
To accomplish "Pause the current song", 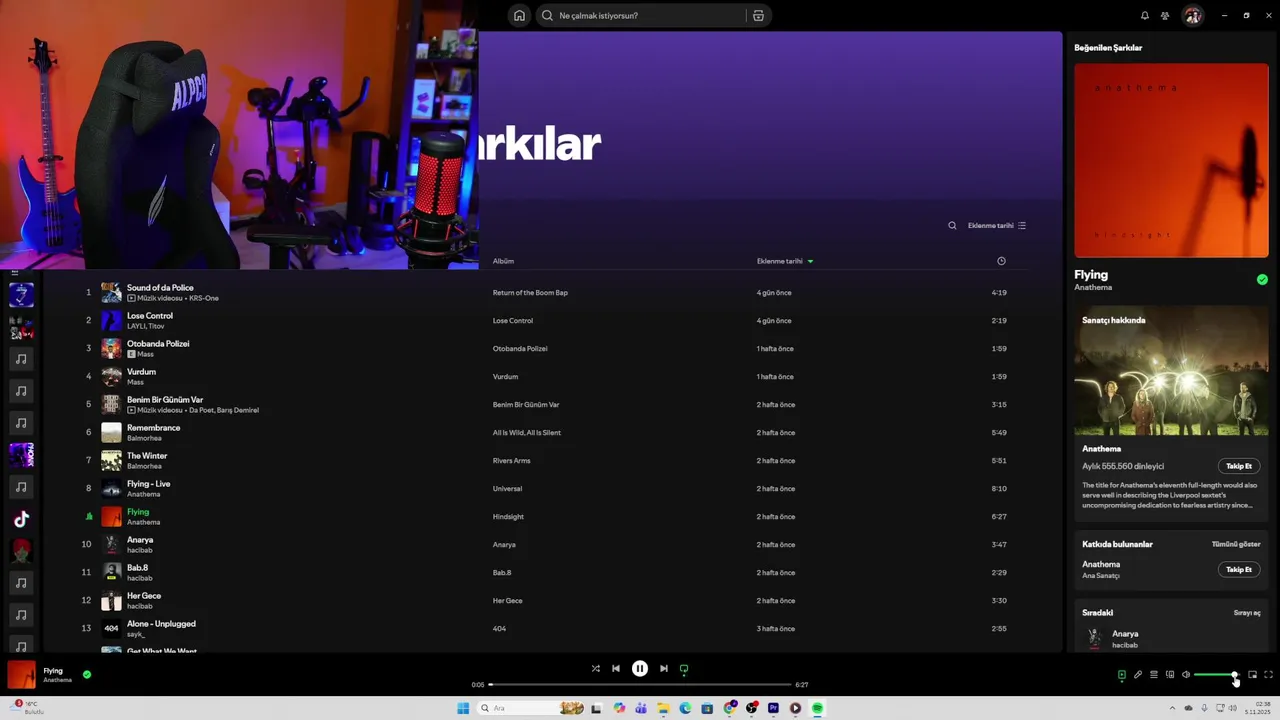I will (640, 669).
